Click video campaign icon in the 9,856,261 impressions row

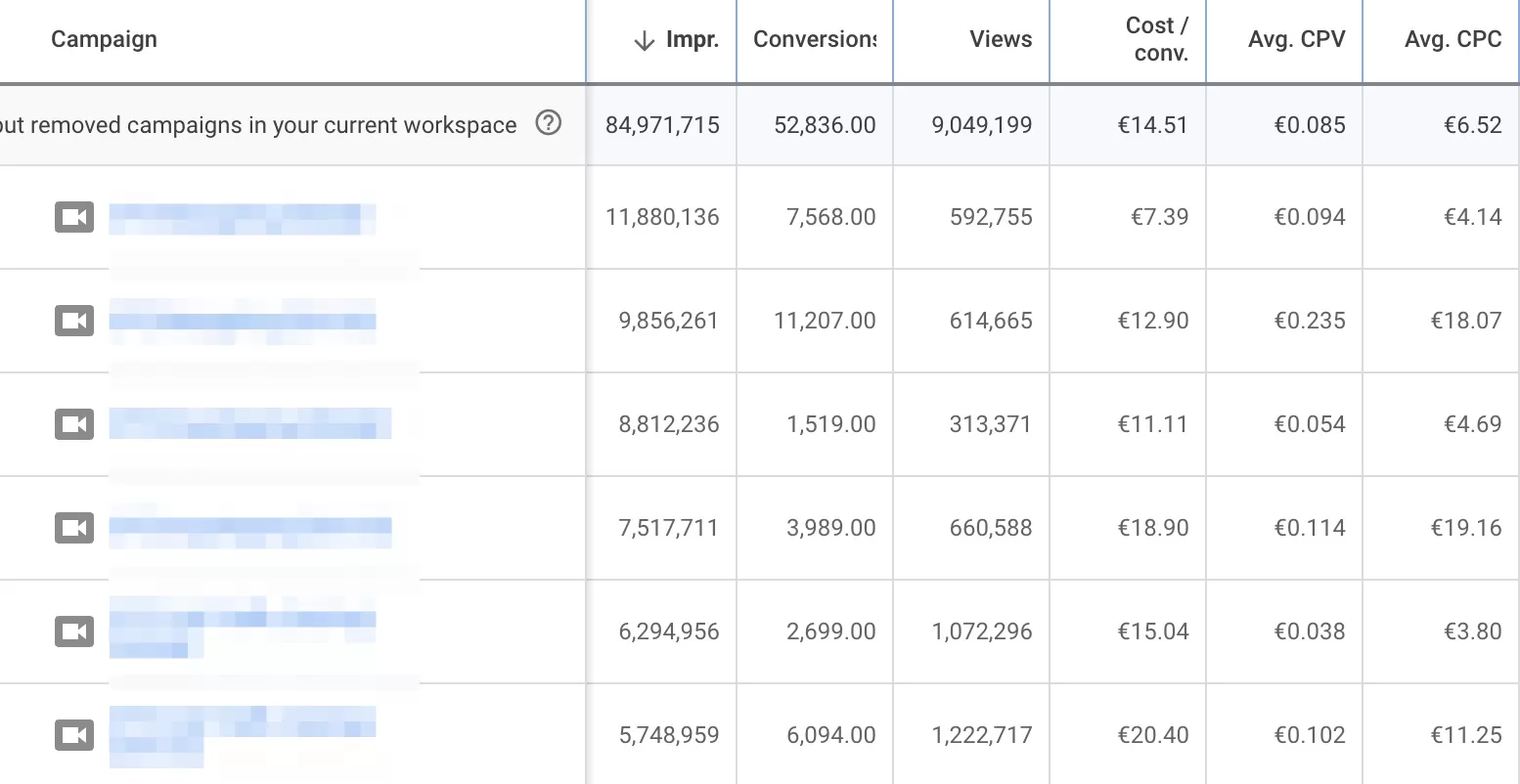(74, 321)
